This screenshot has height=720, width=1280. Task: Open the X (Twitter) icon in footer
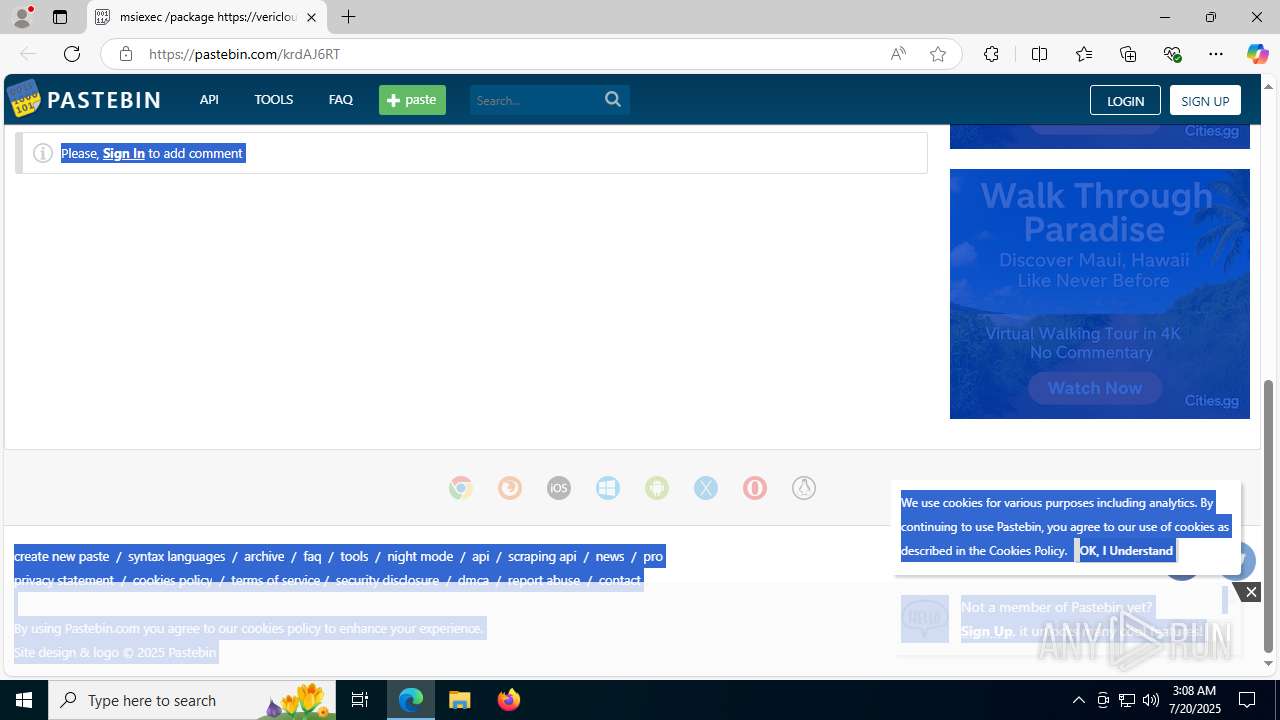pos(706,488)
